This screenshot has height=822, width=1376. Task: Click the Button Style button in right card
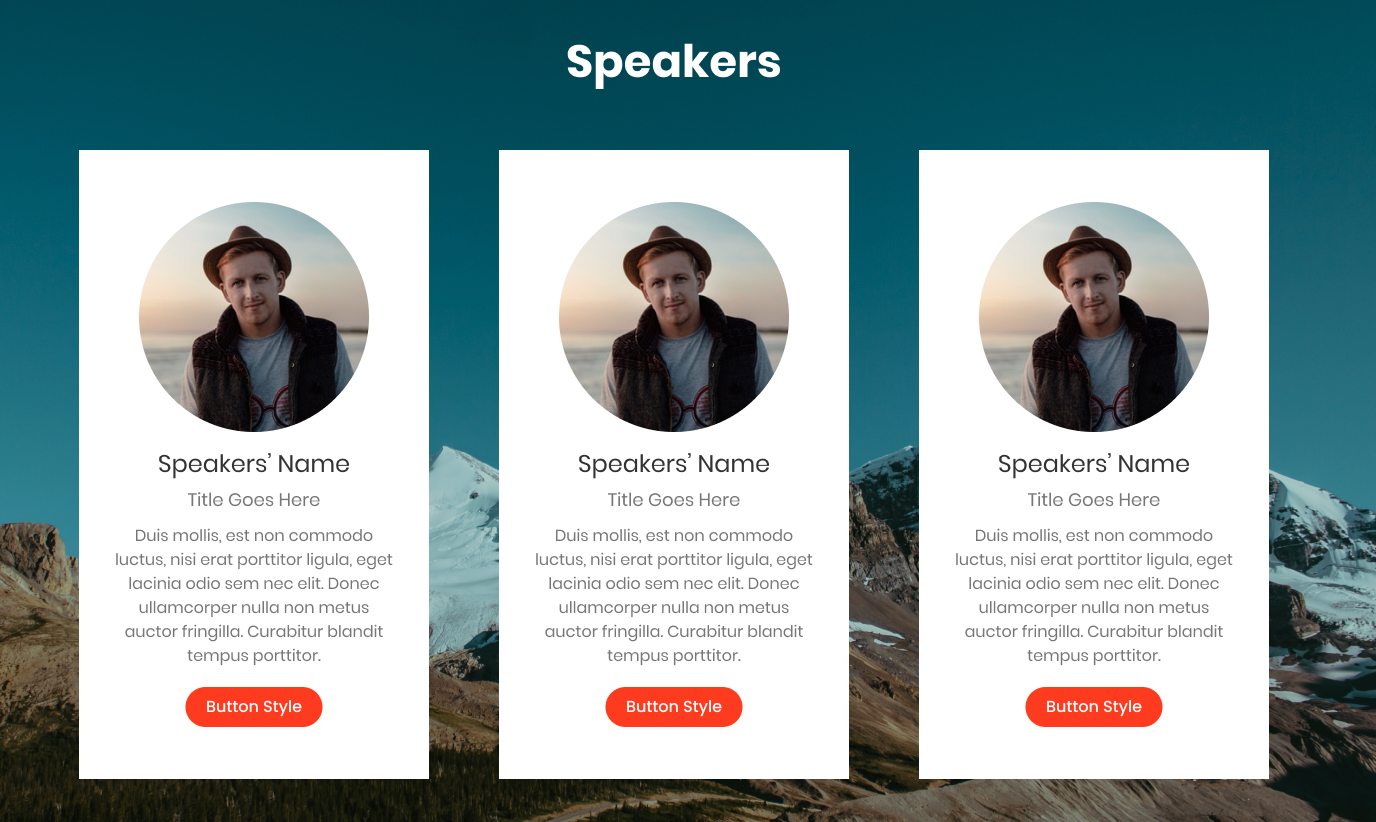tap(1094, 707)
